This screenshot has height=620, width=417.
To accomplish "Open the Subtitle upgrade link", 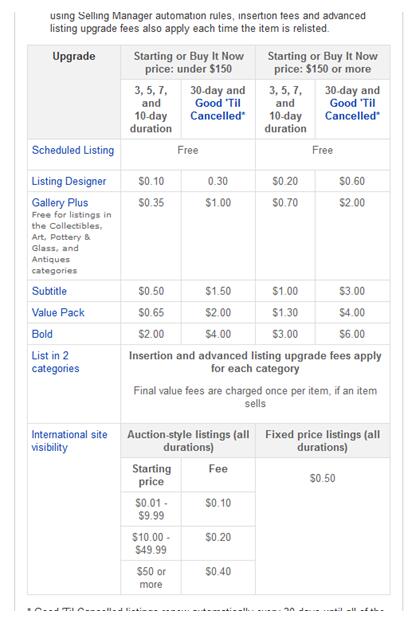I will click(49, 291).
